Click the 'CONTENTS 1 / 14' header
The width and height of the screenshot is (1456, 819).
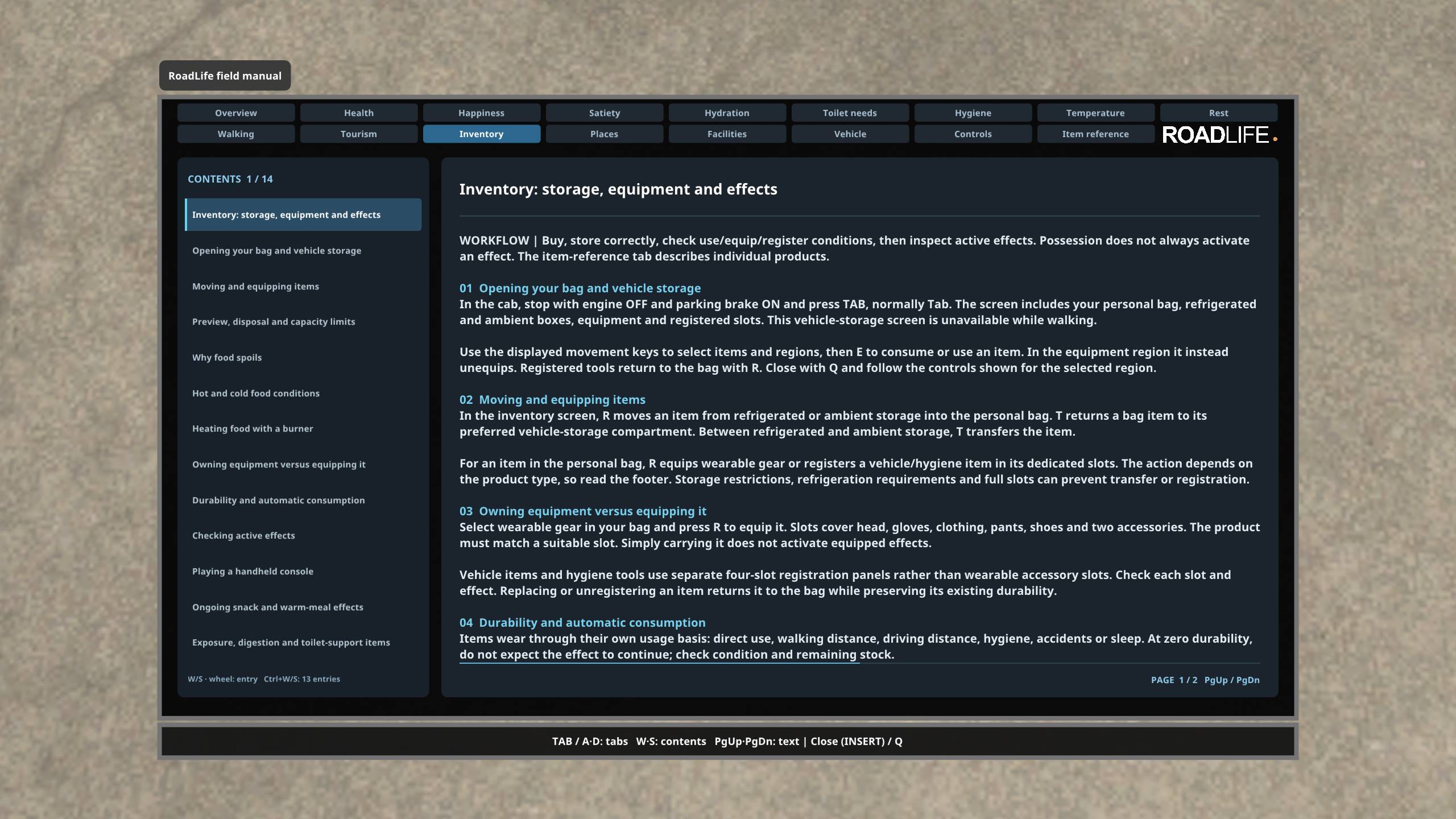click(230, 179)
